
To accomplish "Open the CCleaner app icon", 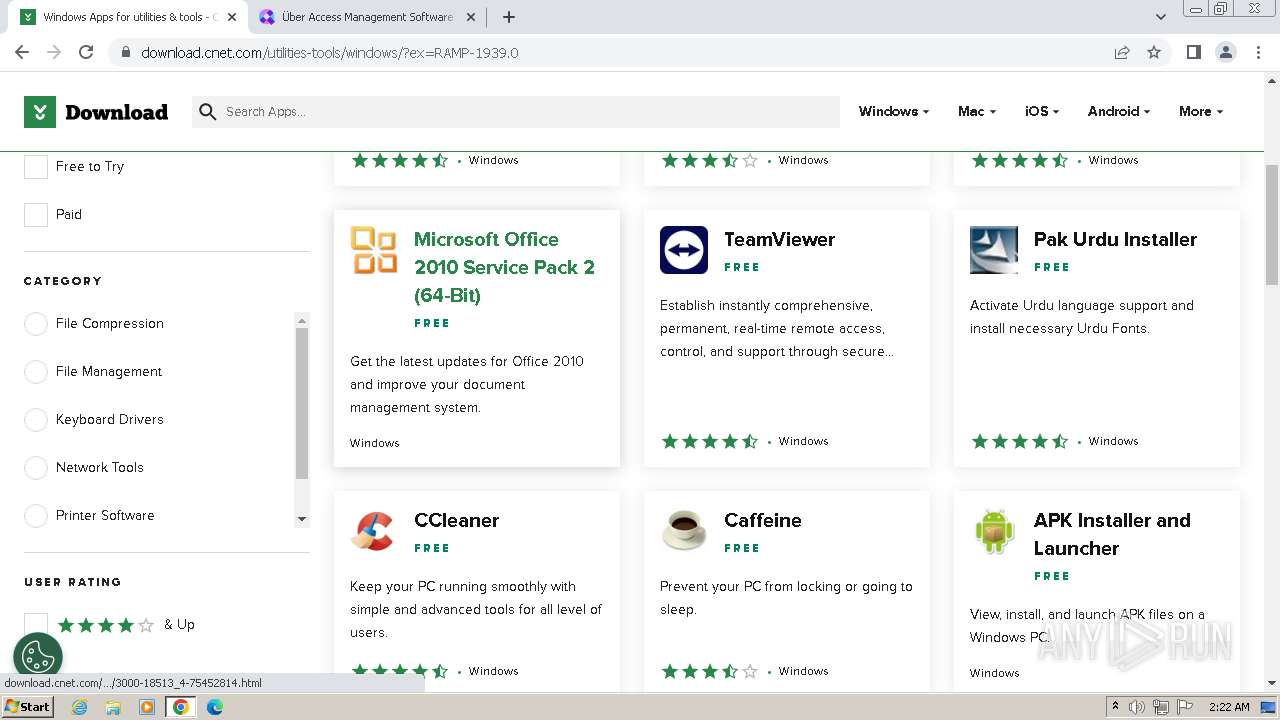I will pyautogui.click(x=374, y=531).
